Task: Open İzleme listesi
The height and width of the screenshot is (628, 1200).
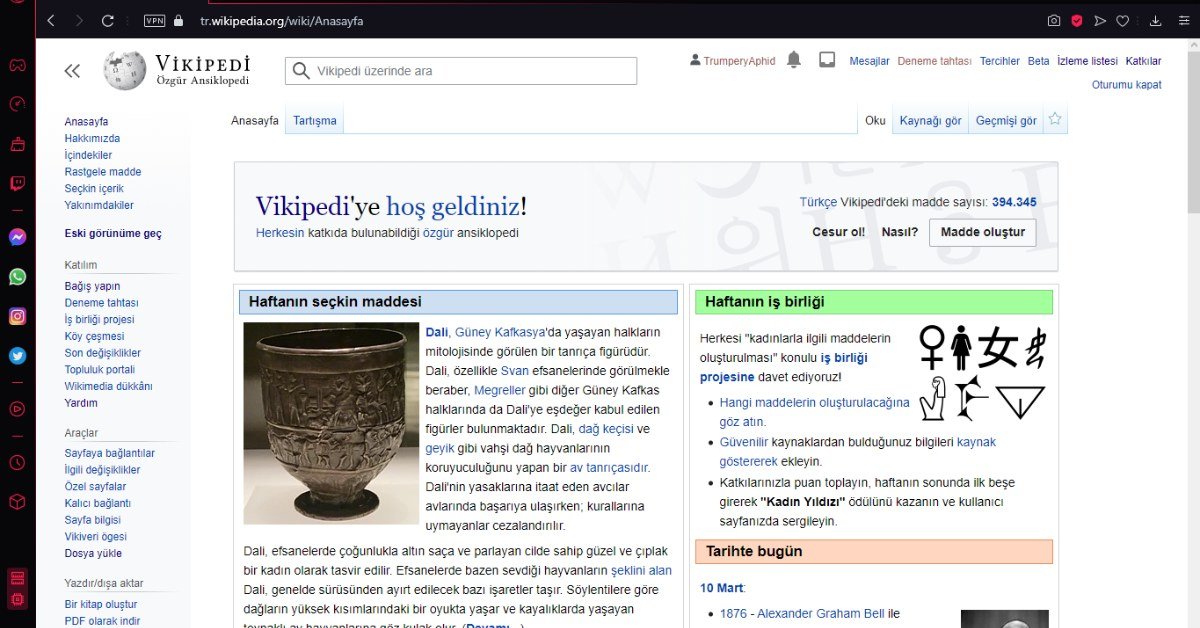Action: point(1087,61)
